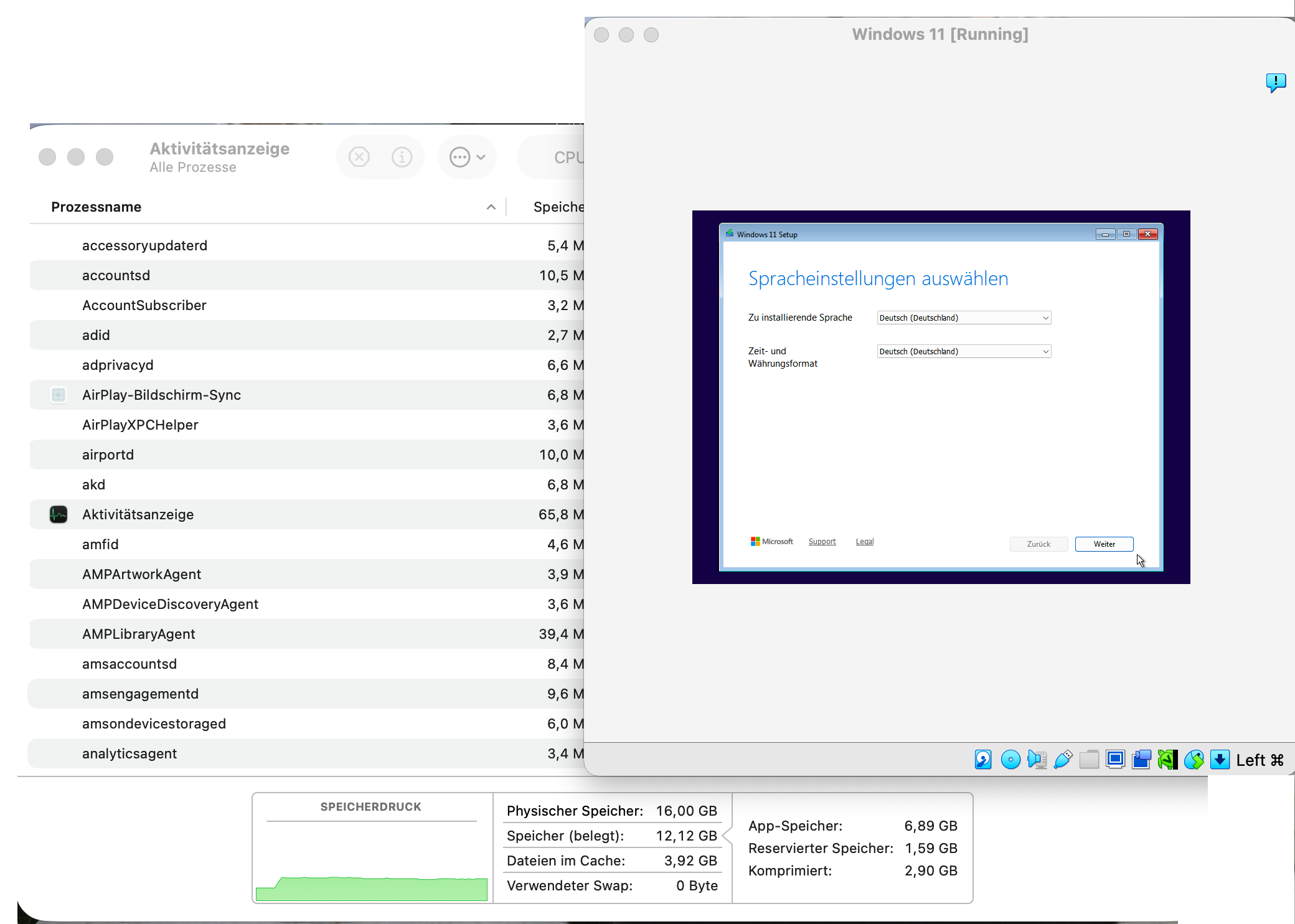
Task: Open the Support link in Windows setup
Action: click(x=822, y=542)
